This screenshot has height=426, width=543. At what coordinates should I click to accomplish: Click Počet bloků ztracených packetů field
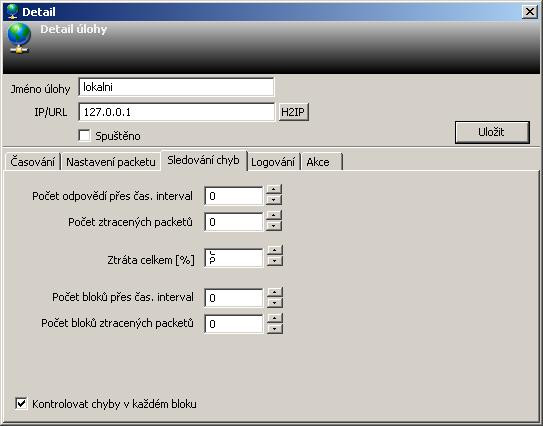click(234, 323)
